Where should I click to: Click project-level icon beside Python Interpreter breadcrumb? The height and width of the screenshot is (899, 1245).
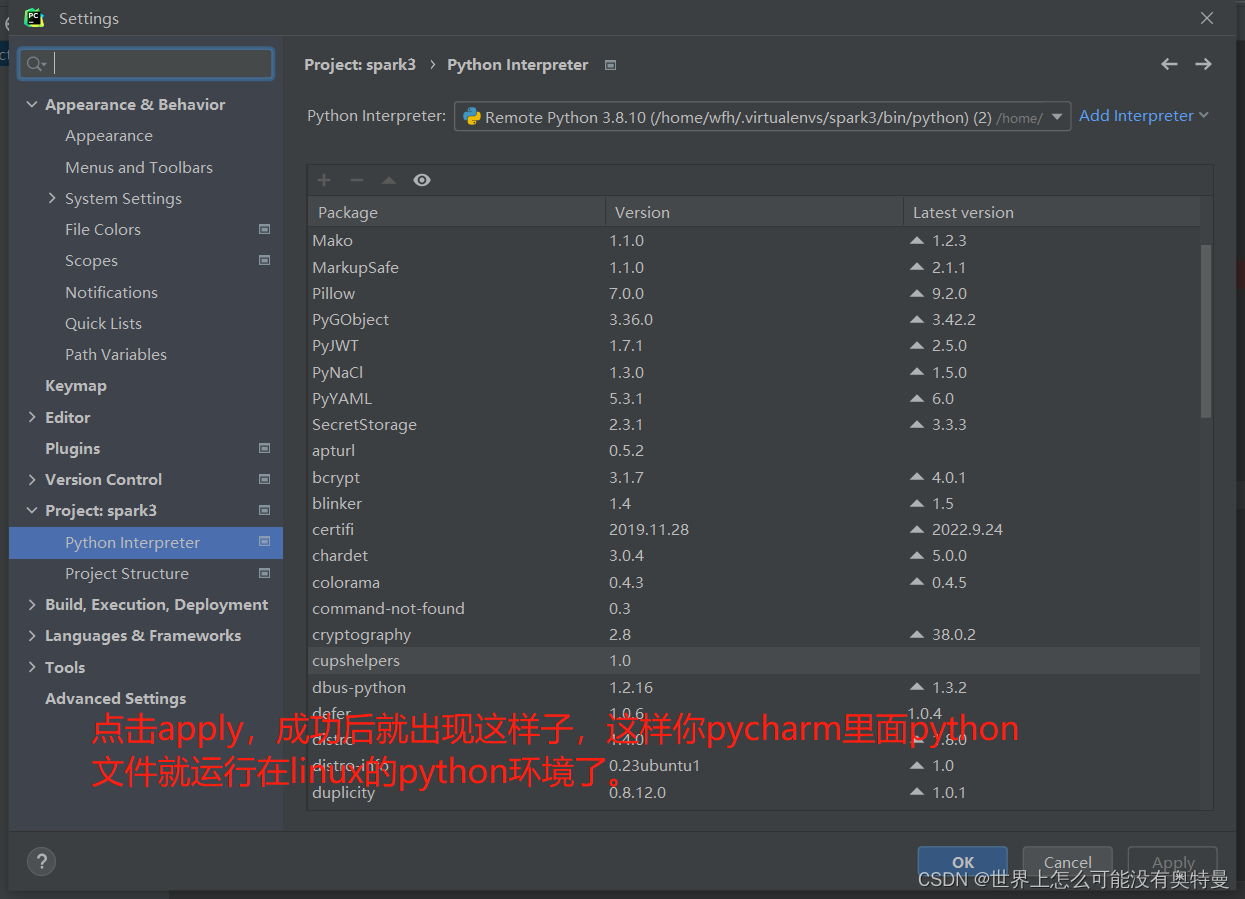coord(610,65)
